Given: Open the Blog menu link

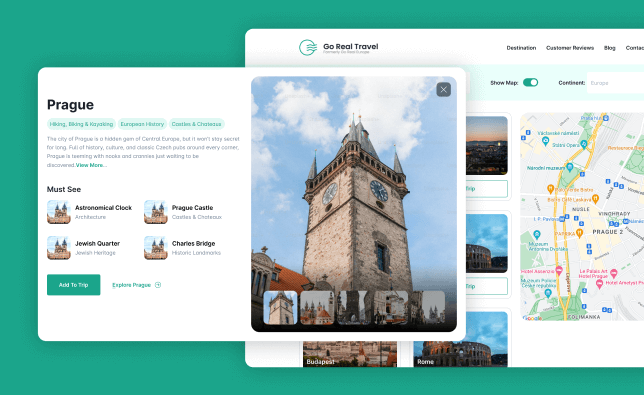Looking at the screenshot, I should click(x=610, y=48).
